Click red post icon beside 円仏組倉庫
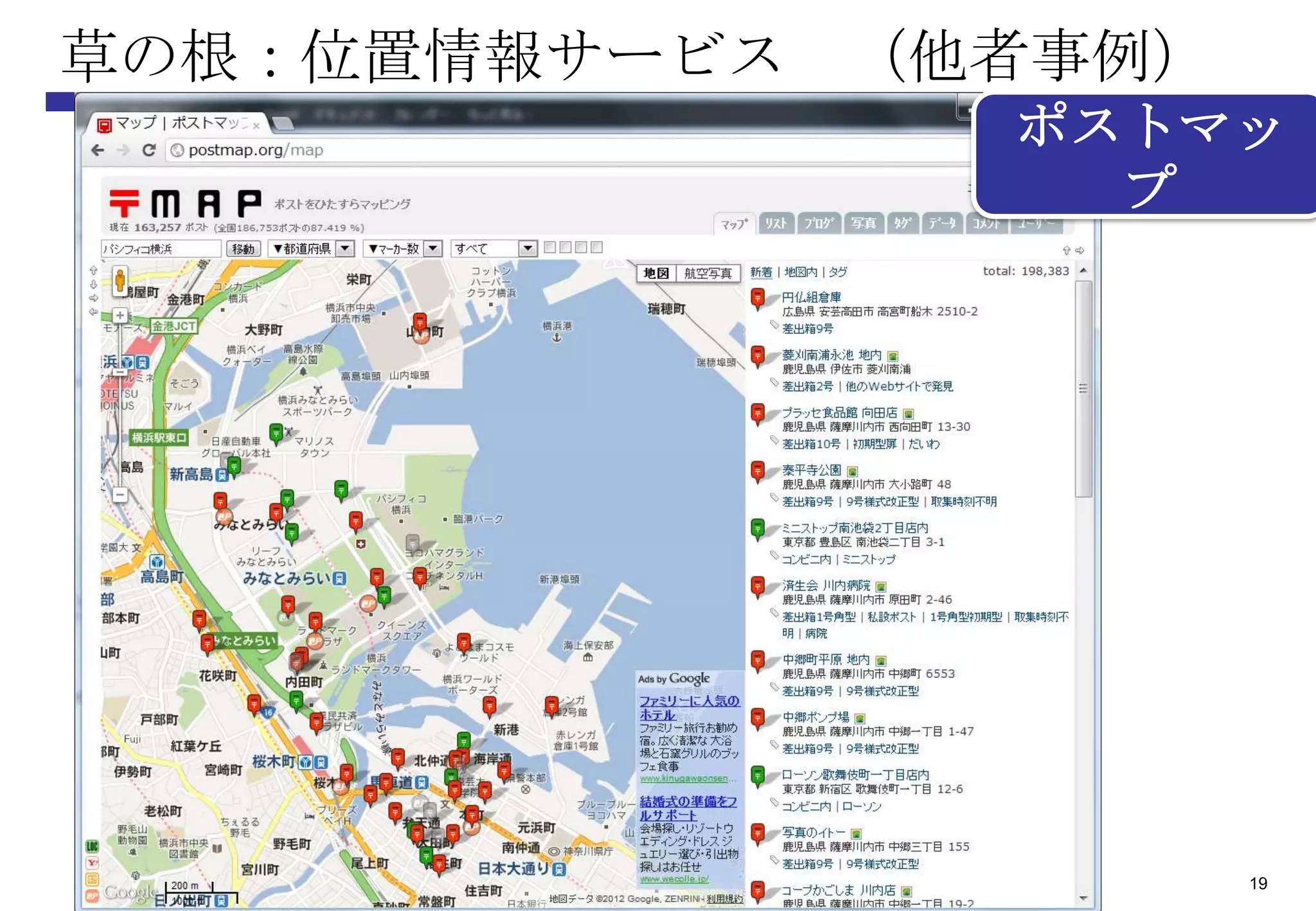1316x911 pixels. [x=758, y=299]
